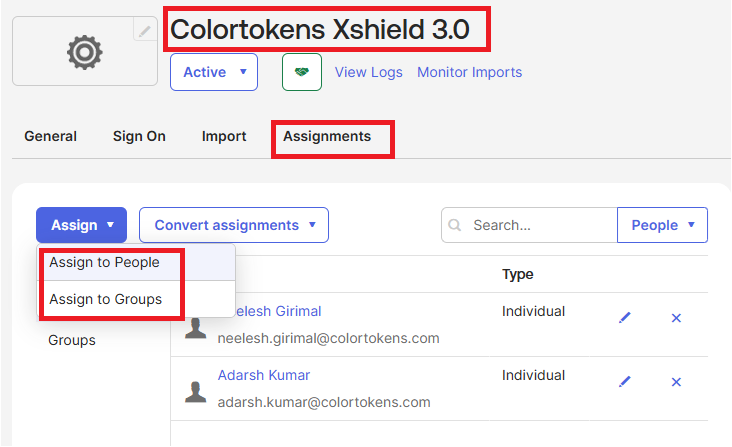Image resolution: width=732 pixels, height=447 pixels.
Task: Open the View Logs link
Action: [x=368, y=72]
